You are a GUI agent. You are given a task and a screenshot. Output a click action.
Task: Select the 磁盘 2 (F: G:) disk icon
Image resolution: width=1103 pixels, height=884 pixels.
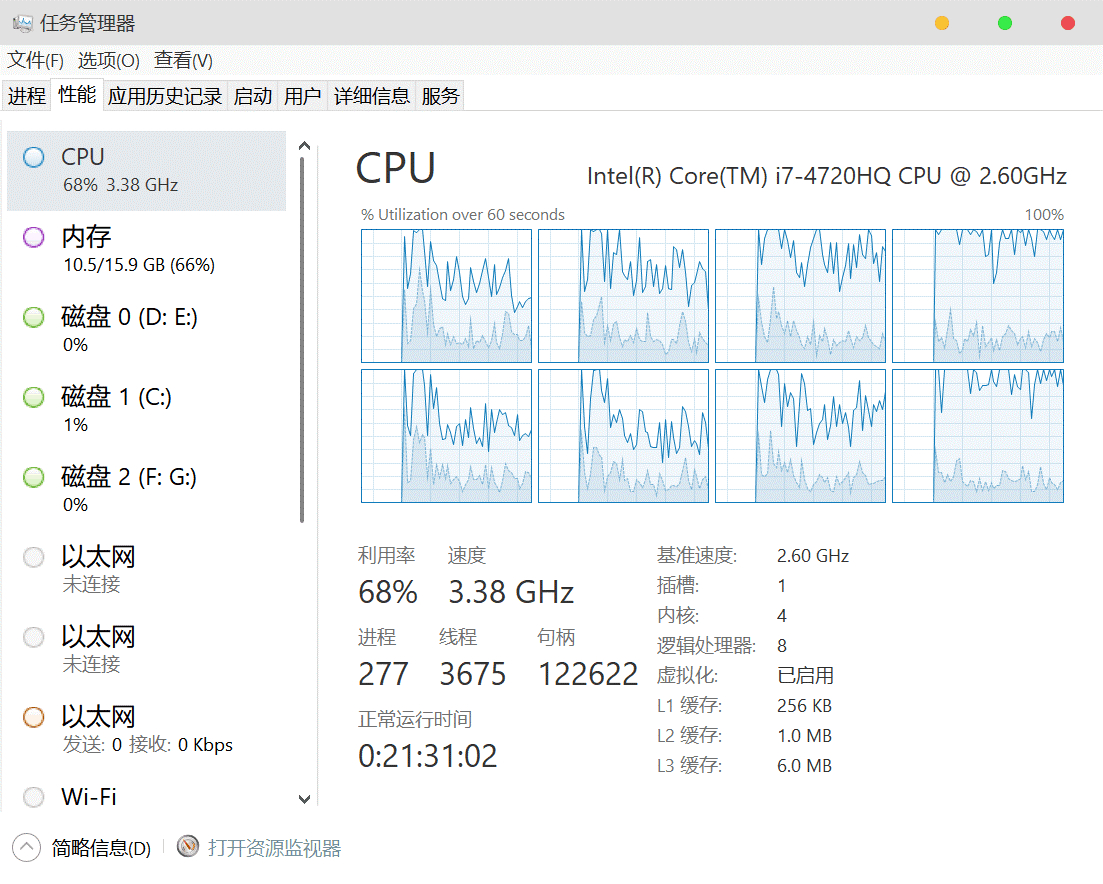34,477
